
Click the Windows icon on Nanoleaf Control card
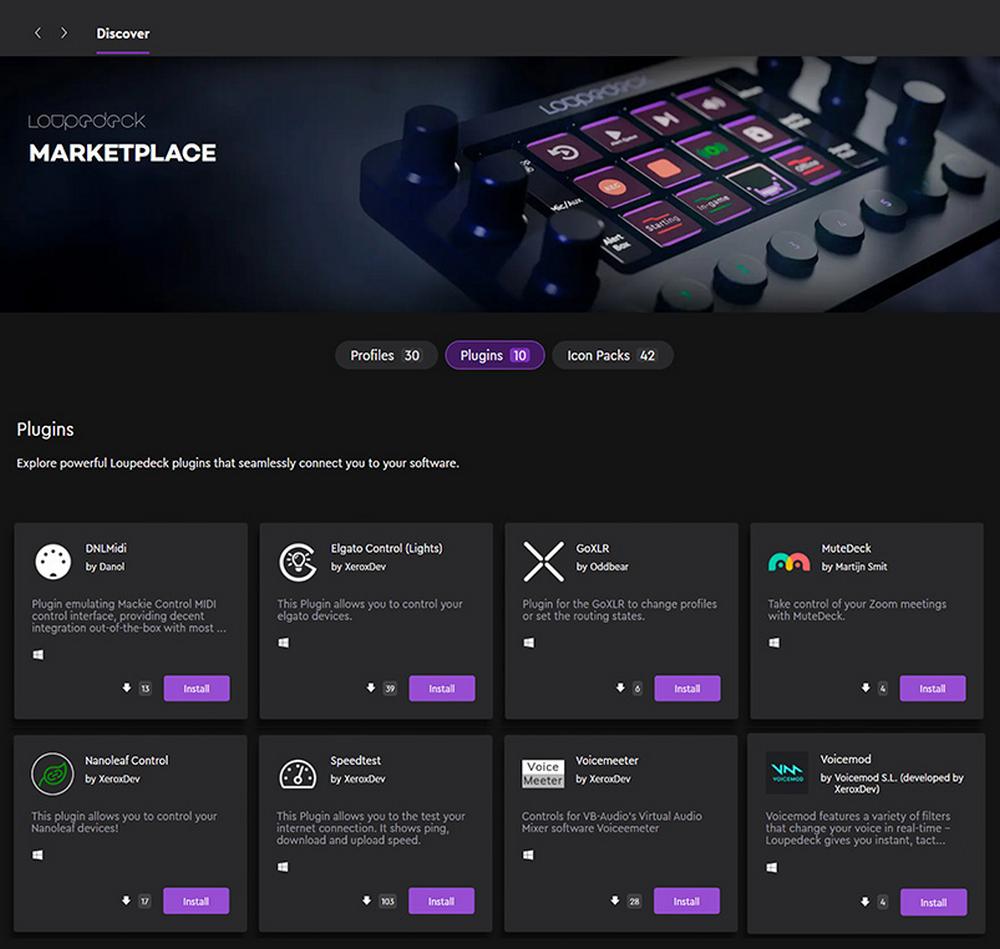[x=38, y=855]
